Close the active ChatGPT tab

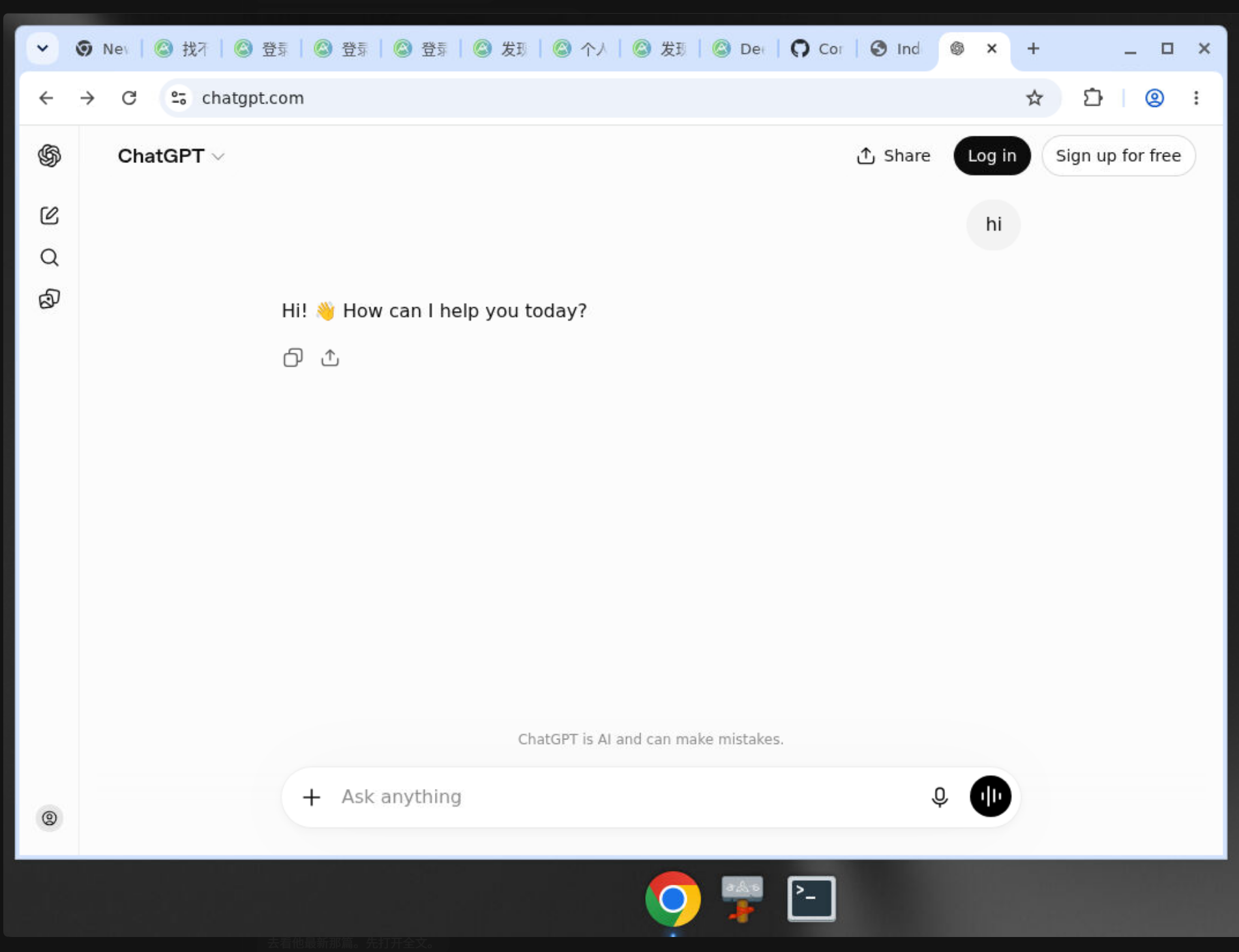(x=992, y=48)
